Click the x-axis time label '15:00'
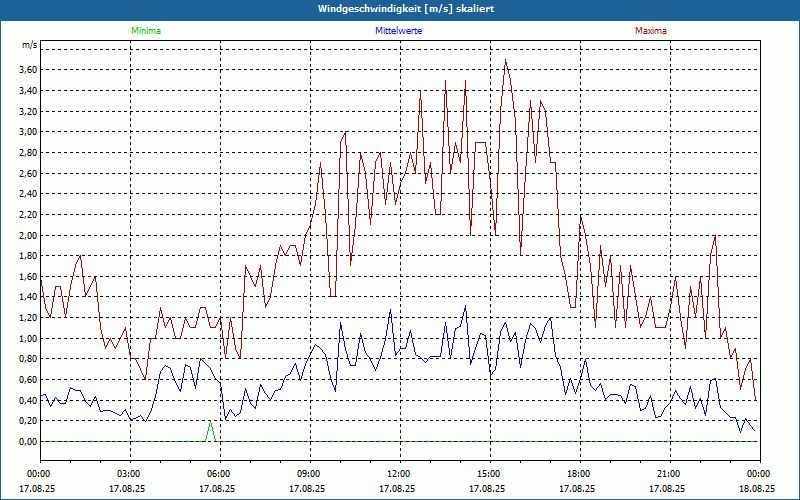 point(490,474)
